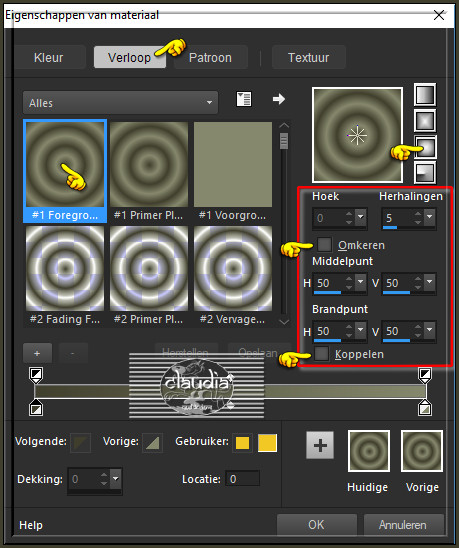The image size is (459, 548).
Task: Select the linear gradient style icon
Action: coord(425,95)
